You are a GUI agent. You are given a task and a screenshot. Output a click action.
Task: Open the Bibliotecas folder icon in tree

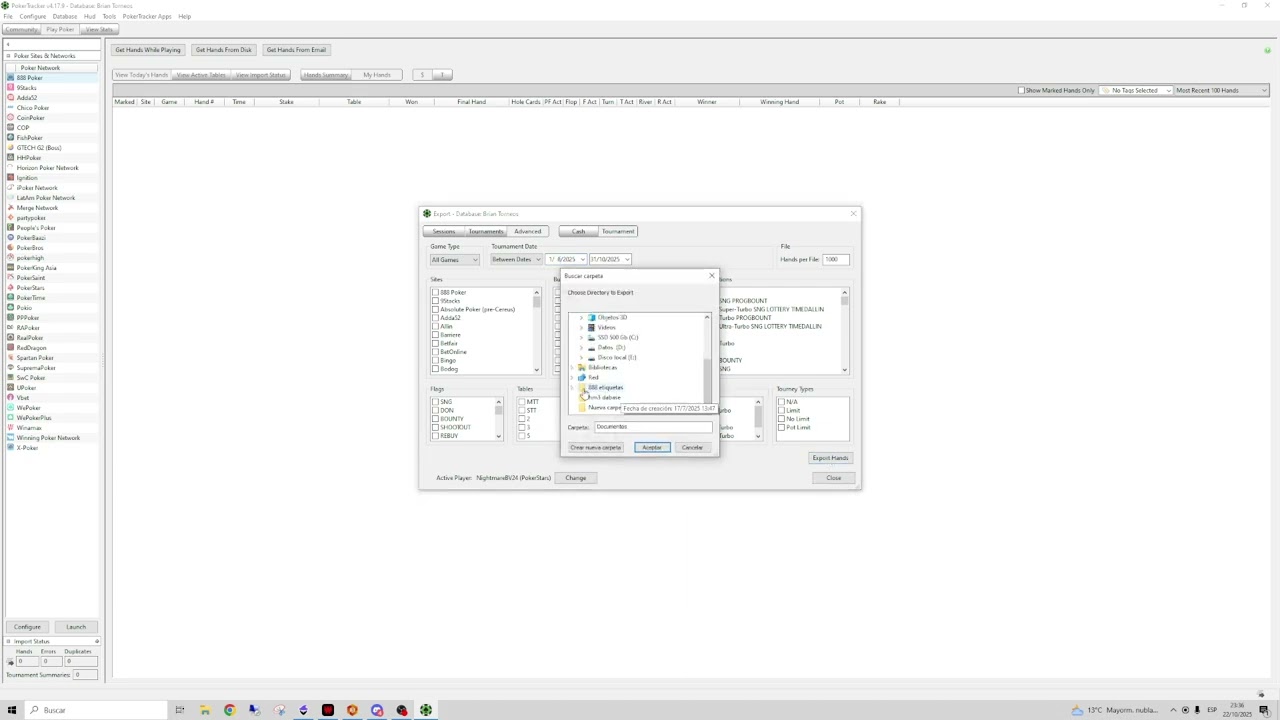point(581,367)
